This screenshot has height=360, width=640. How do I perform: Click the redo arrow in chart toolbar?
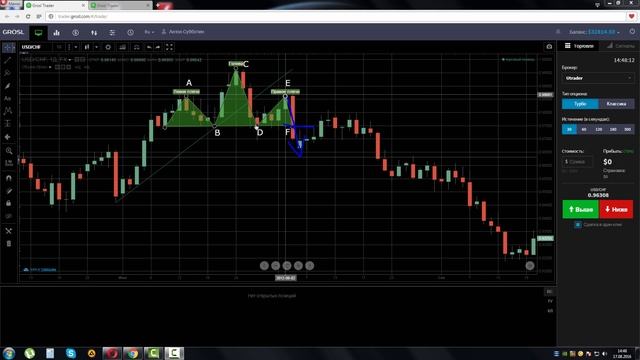[x=158, y=47]
